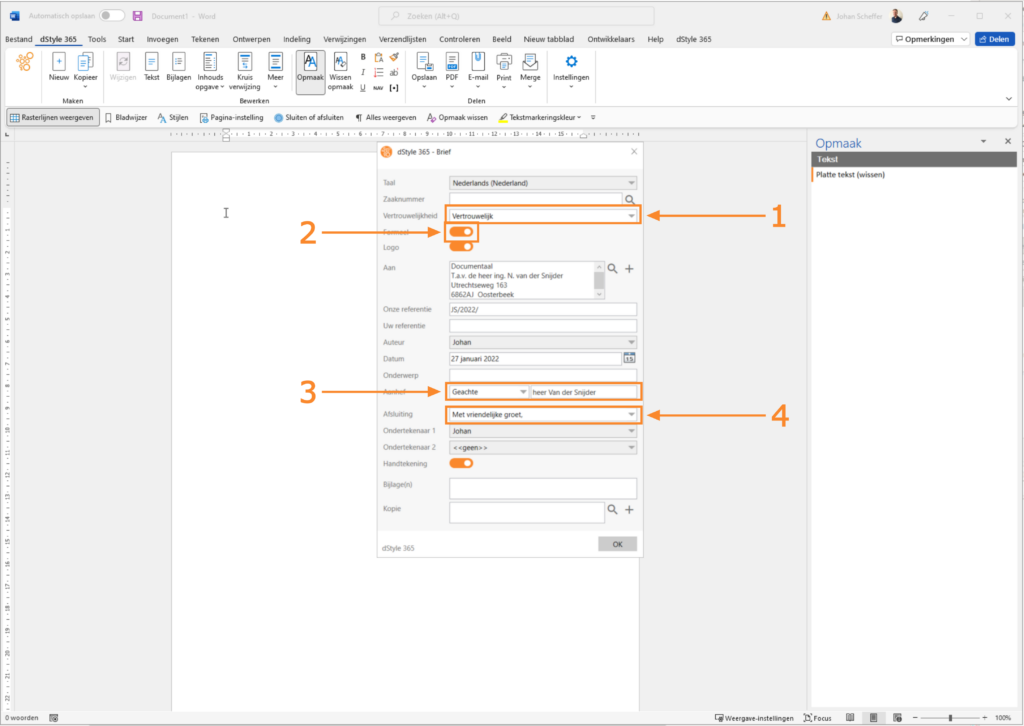Open the Taal dropdown

click(543, 183)
